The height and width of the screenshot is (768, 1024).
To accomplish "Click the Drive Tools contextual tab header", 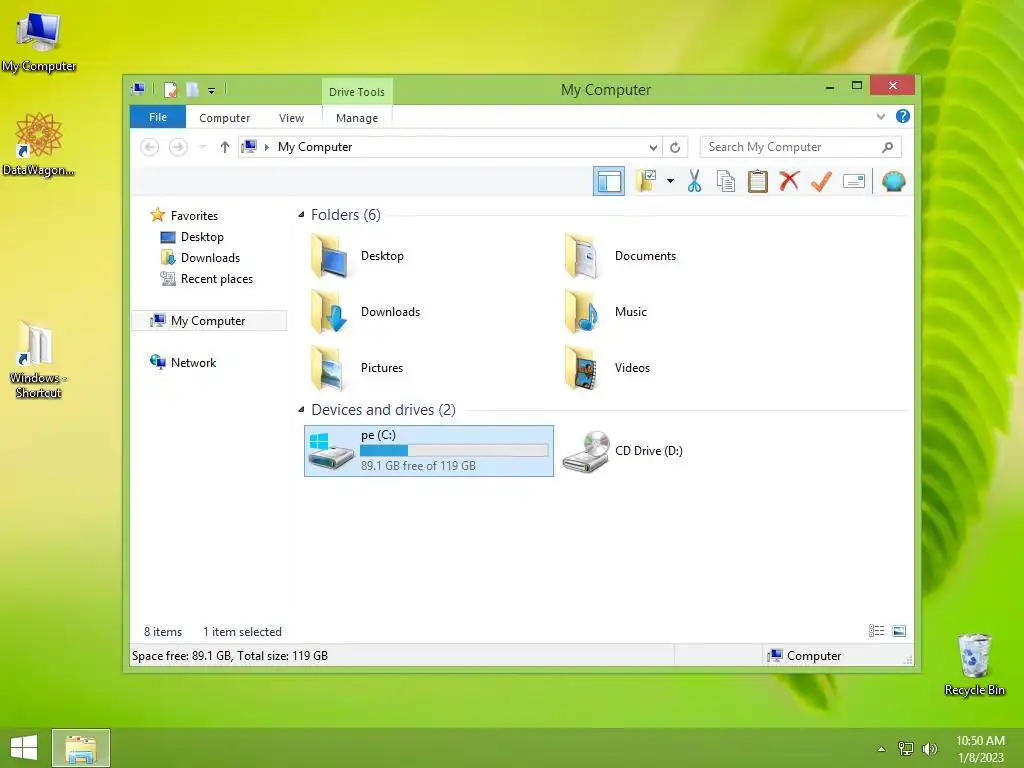I will tap(357, 92).
